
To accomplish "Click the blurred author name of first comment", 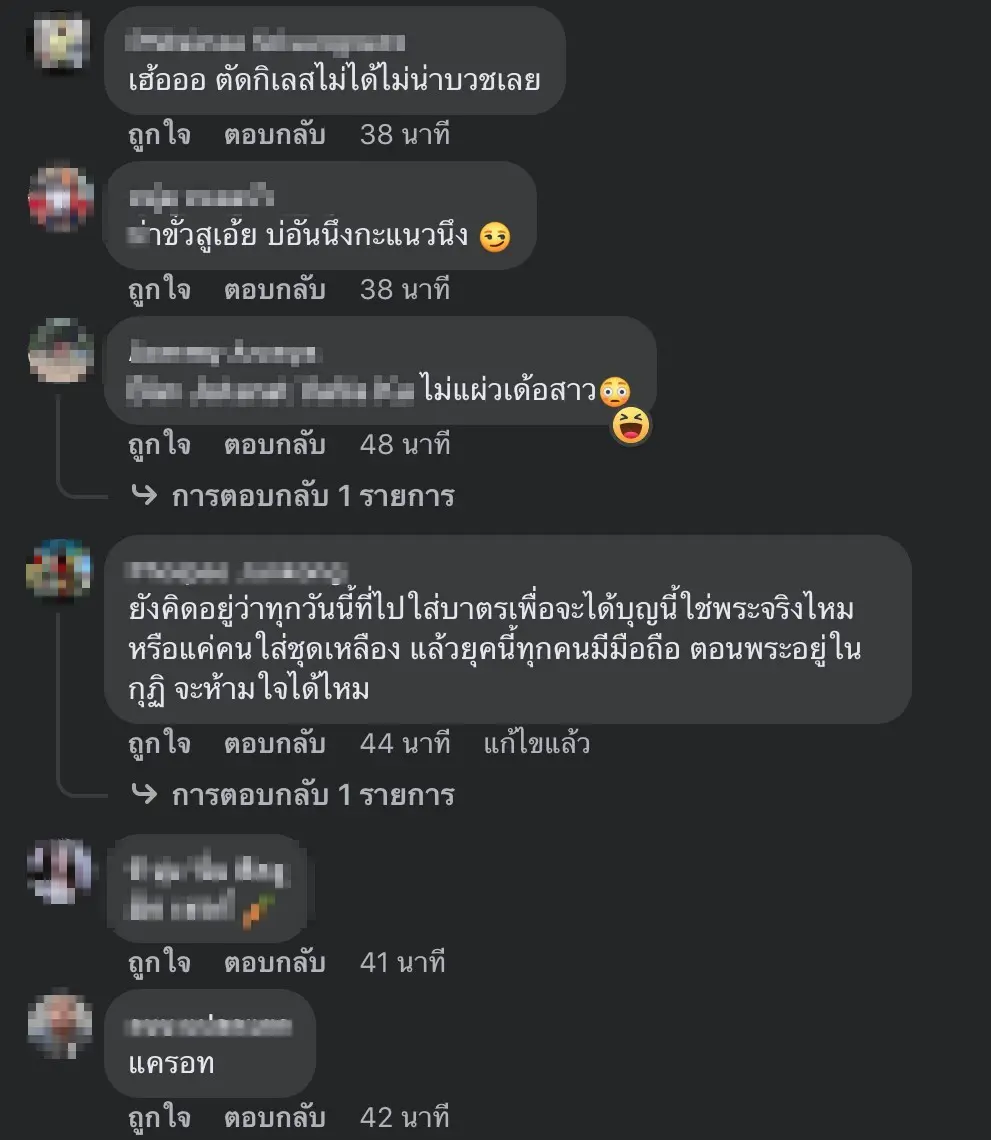I will [x=265, y=41].
